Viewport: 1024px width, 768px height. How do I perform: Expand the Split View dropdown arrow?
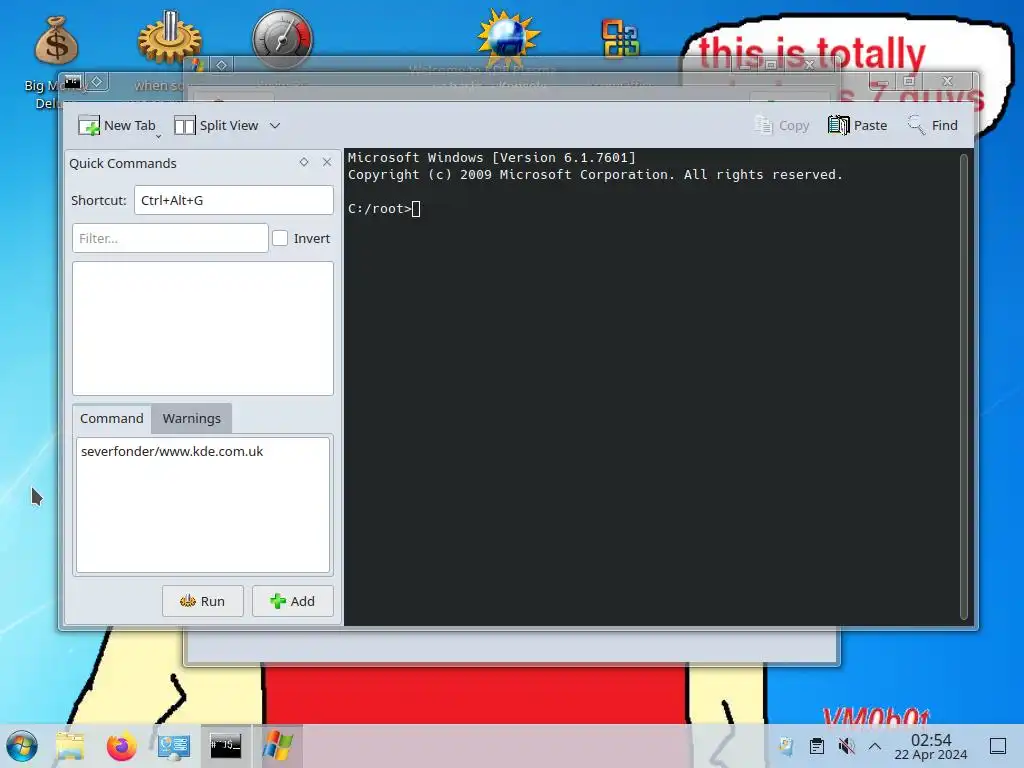[275, 125]
